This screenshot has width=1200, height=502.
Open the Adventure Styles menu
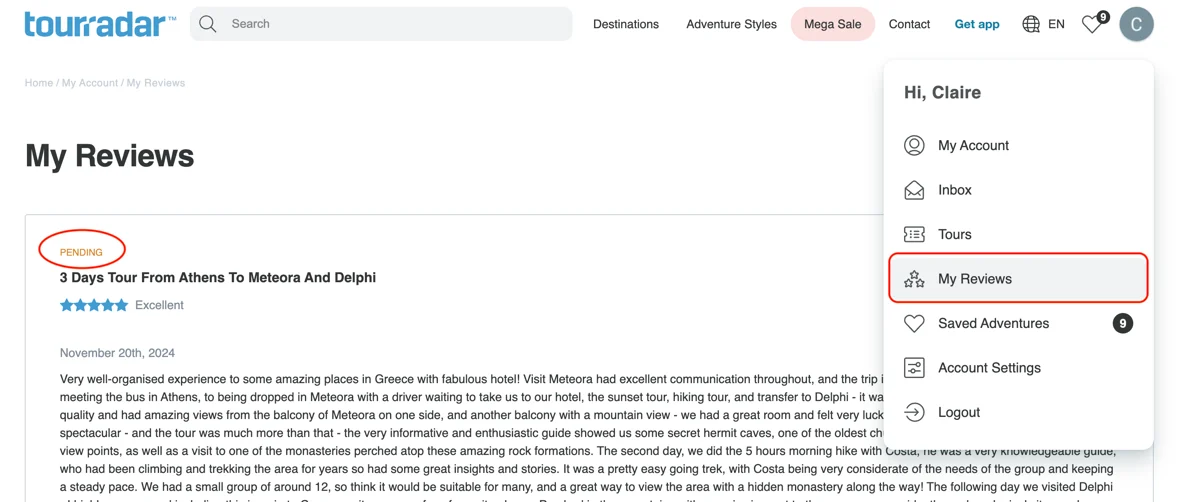pyautogui.click(x=731, y=24)
